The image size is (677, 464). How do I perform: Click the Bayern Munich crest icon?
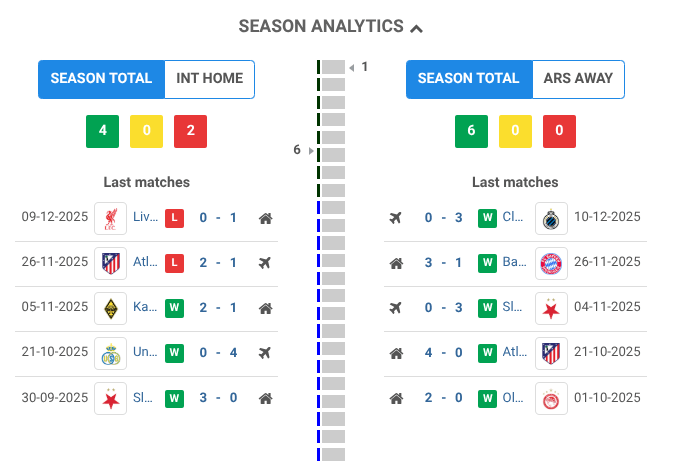[551, 263]
